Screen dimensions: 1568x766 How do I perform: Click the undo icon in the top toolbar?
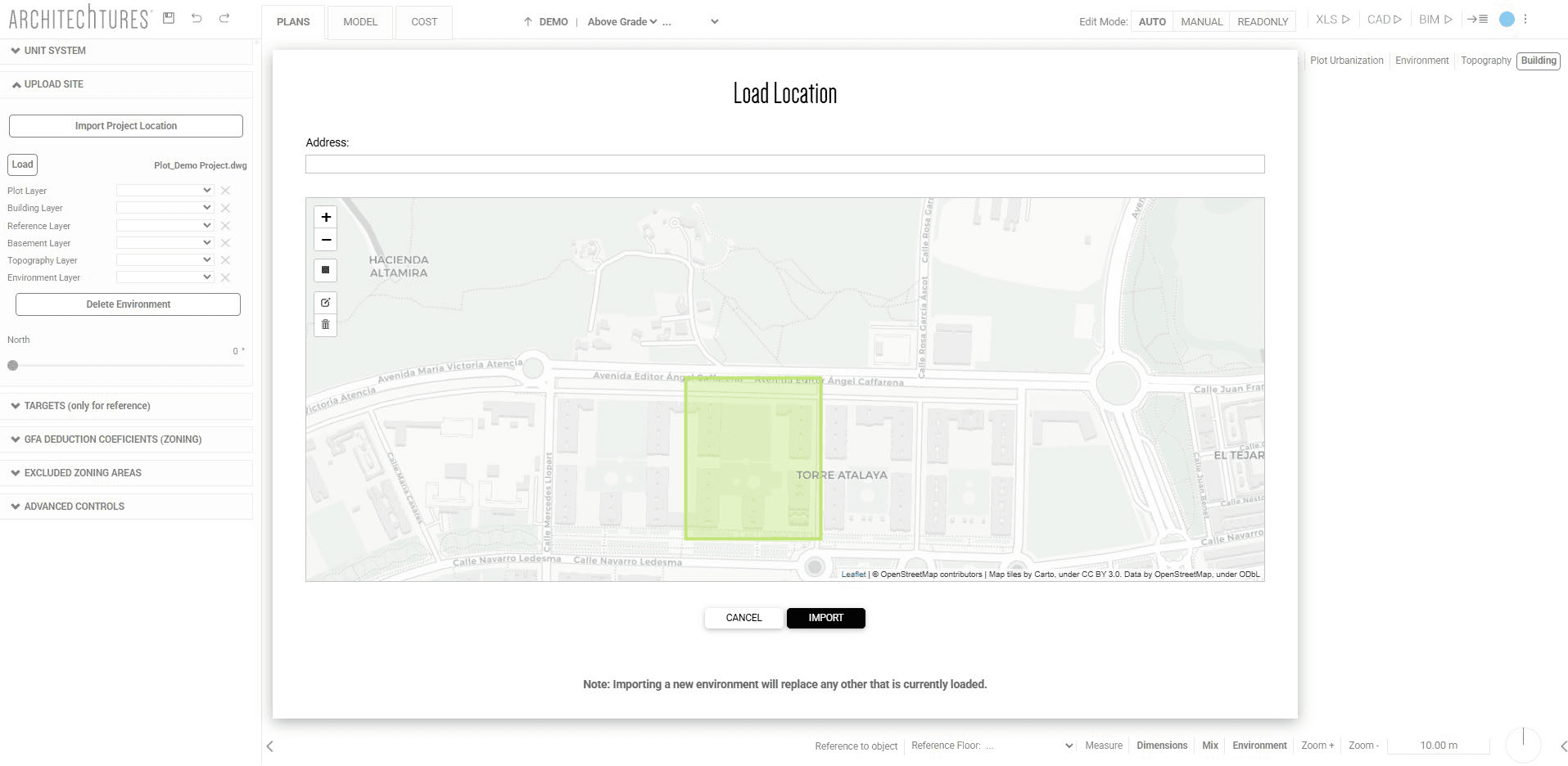[x=197, y=17]
